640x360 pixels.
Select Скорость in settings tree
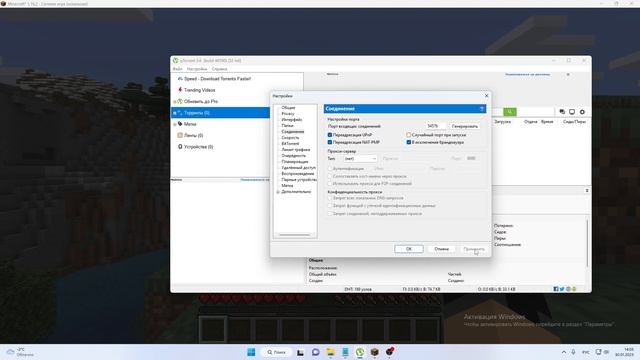click(x=290, y=138)
